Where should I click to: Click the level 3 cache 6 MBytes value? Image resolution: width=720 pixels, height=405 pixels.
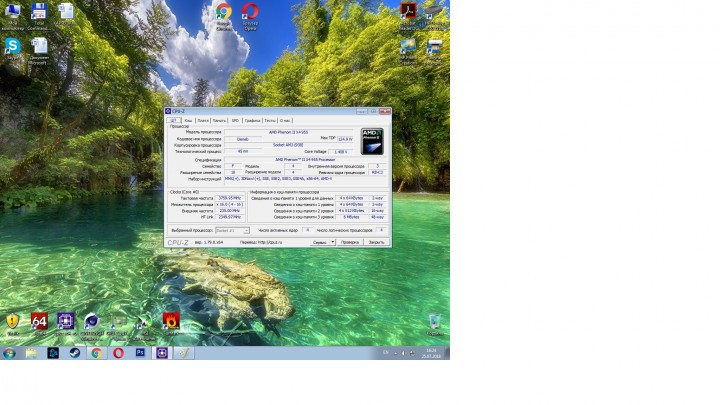coord(351,217)
